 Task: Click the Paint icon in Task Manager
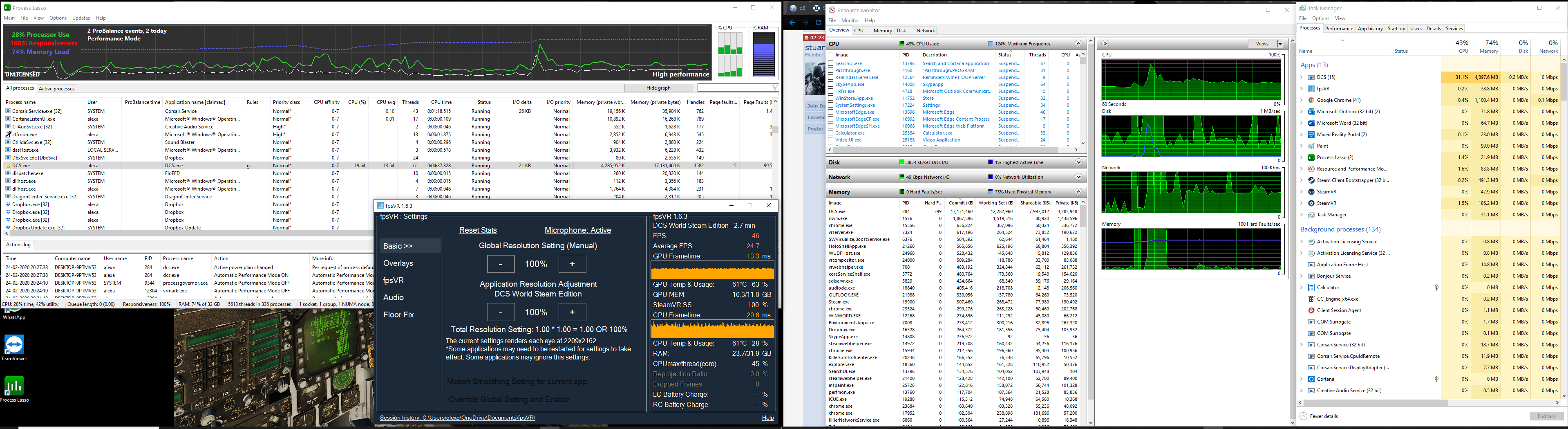pos(1311,146)
